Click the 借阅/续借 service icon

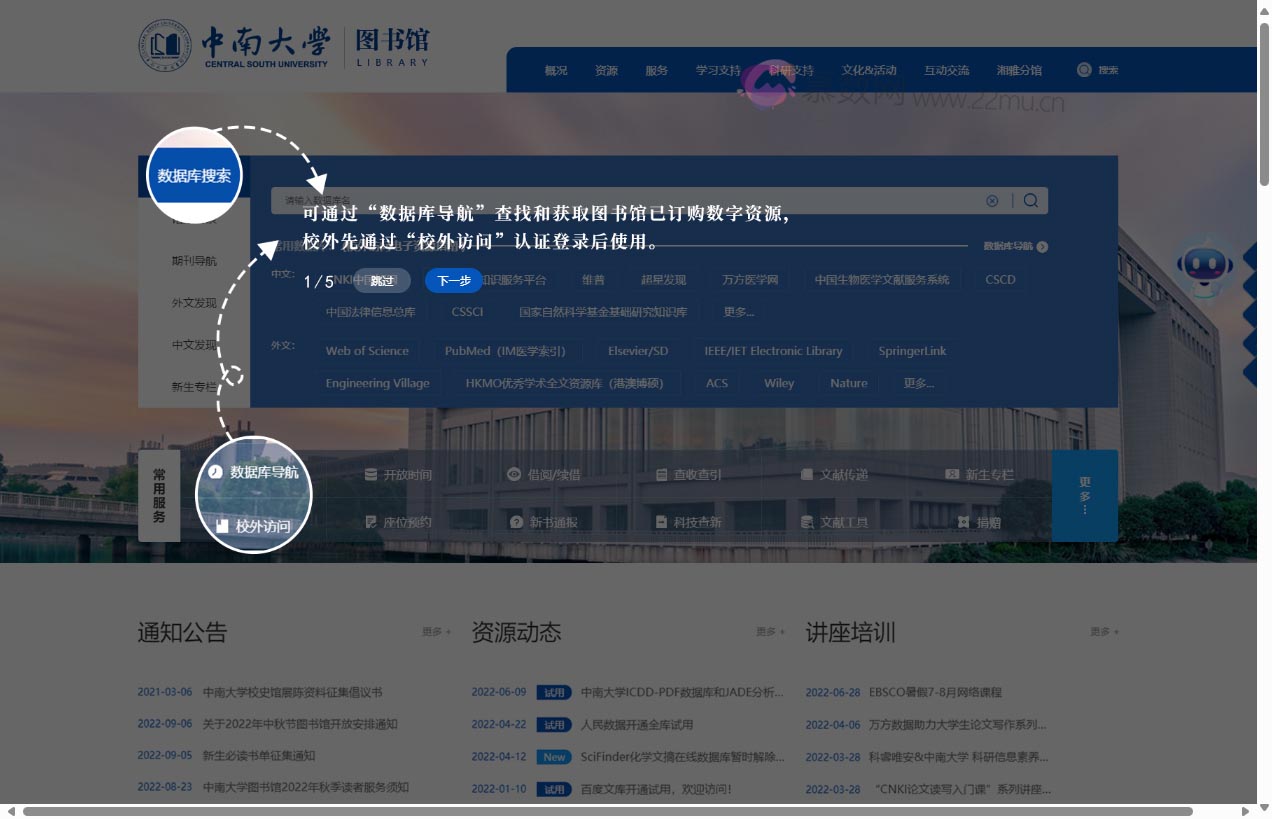point(548,474)
